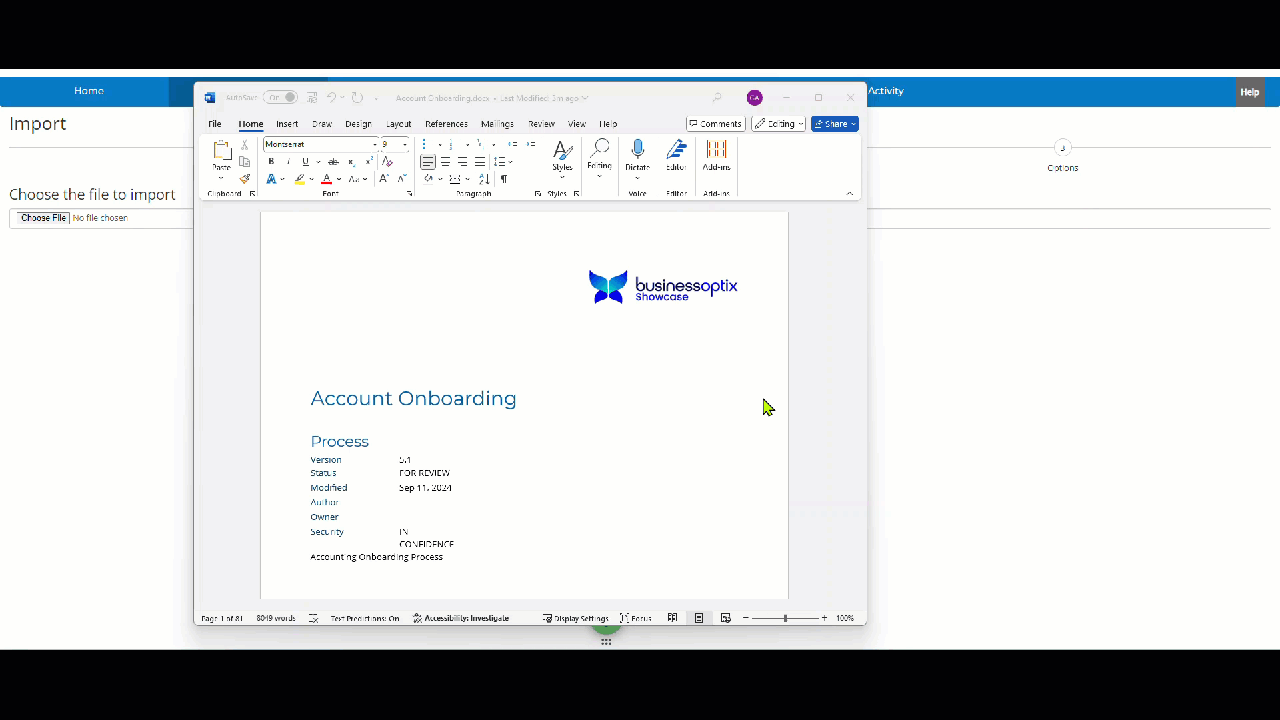This screenshot has height=720, width=1280.
Task: Switch to the Insert ribbon tab
Action: click(287, 124)
